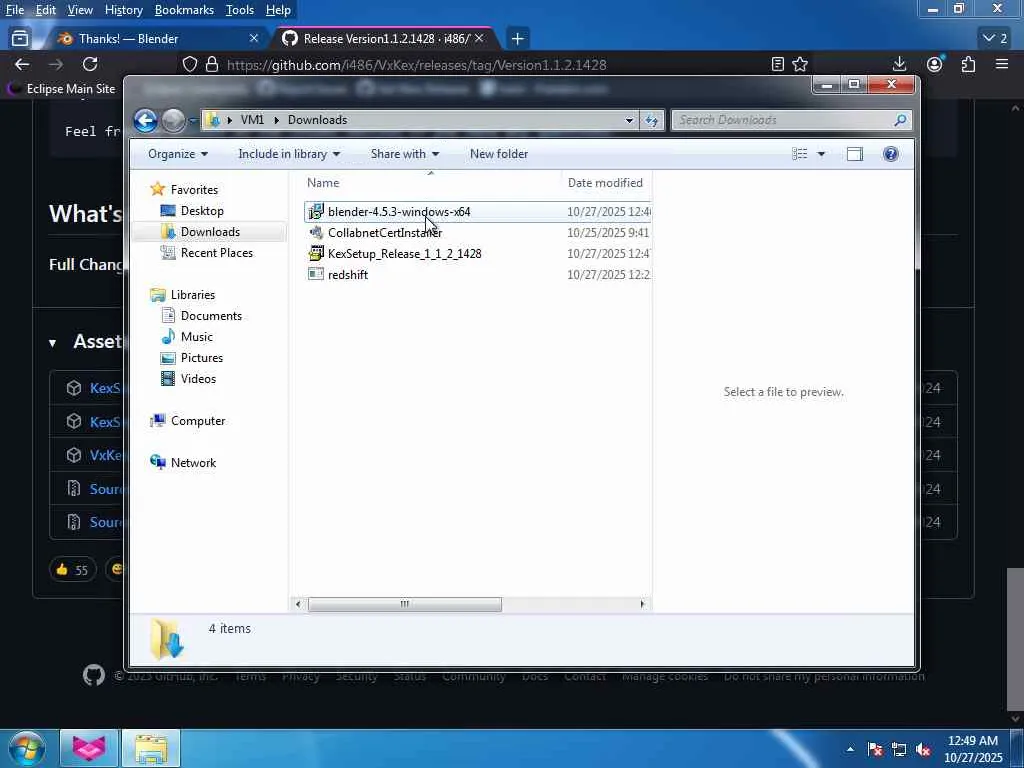Refresh the Downloads folder view
The width and height of the screenshot is (1024, 768).
652,120
